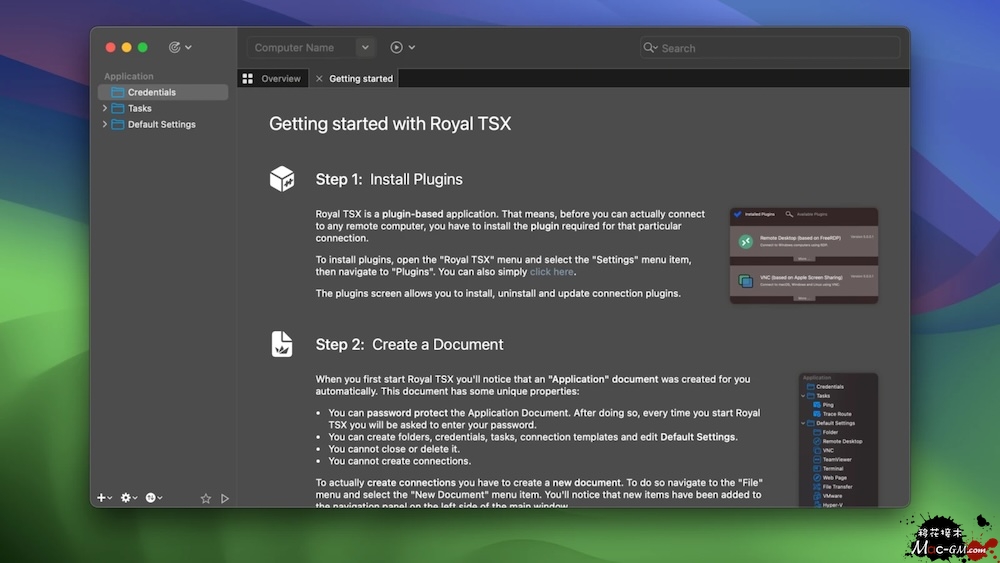Open the gear actions menu in sidebar footer
Screen dimensions: 1000x563
coord(128,498)
